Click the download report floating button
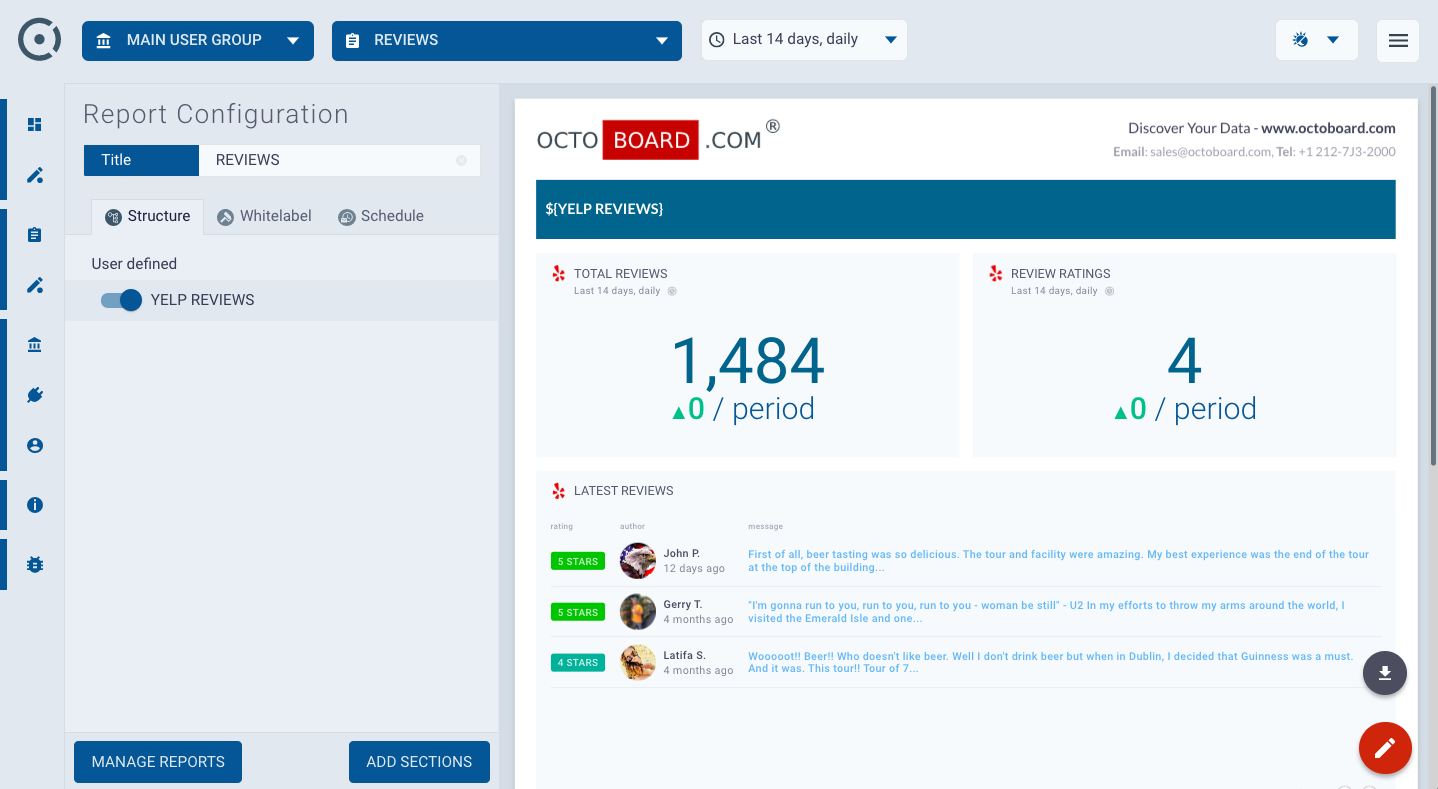 click(1385, 673)
